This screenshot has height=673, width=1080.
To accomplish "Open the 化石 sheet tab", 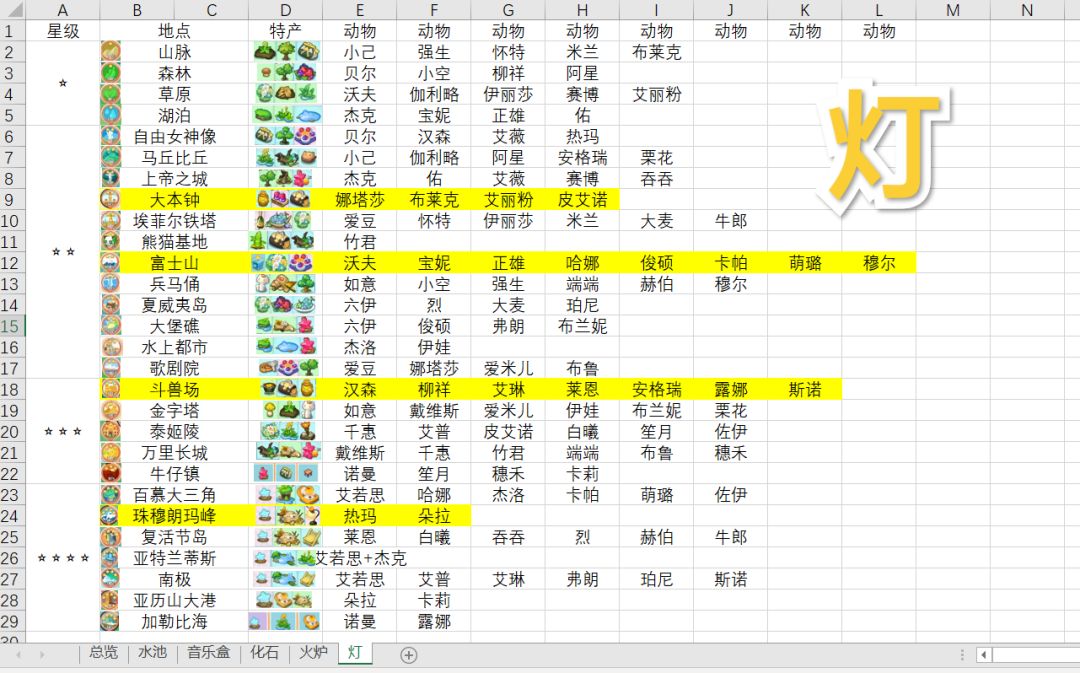I will [264, 652].
